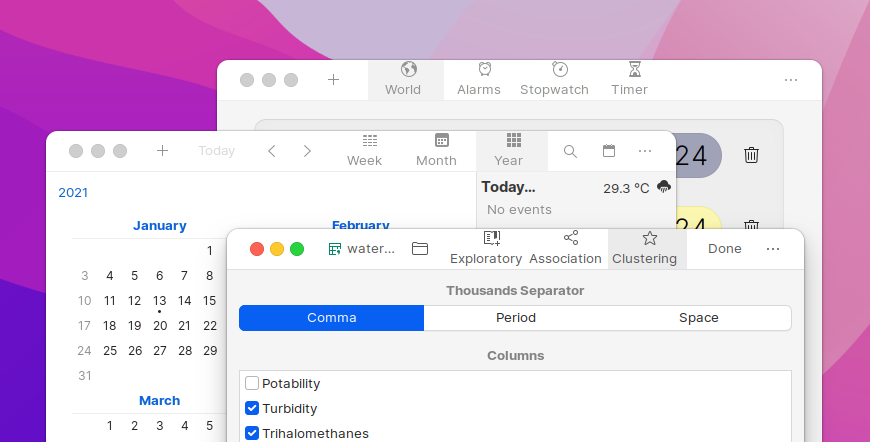Add new calendar event with plus
The width and height of the screenshot is (870, 442).
162,151
